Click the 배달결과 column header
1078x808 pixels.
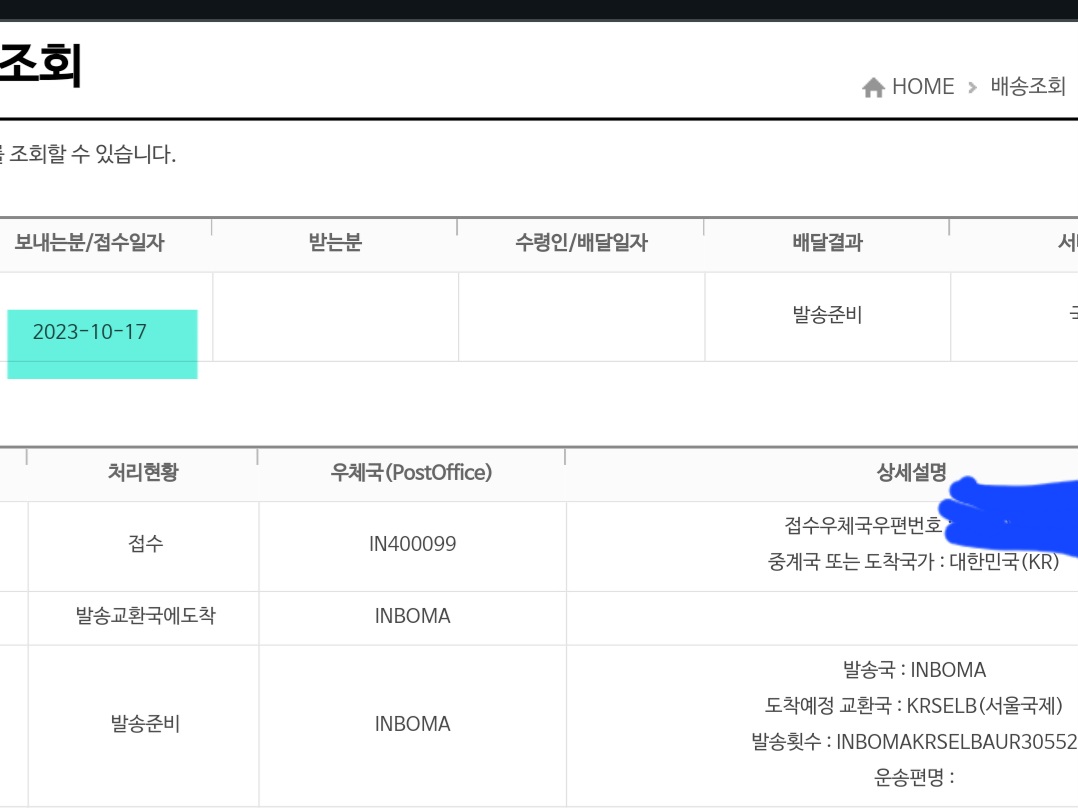click(827, 243)
